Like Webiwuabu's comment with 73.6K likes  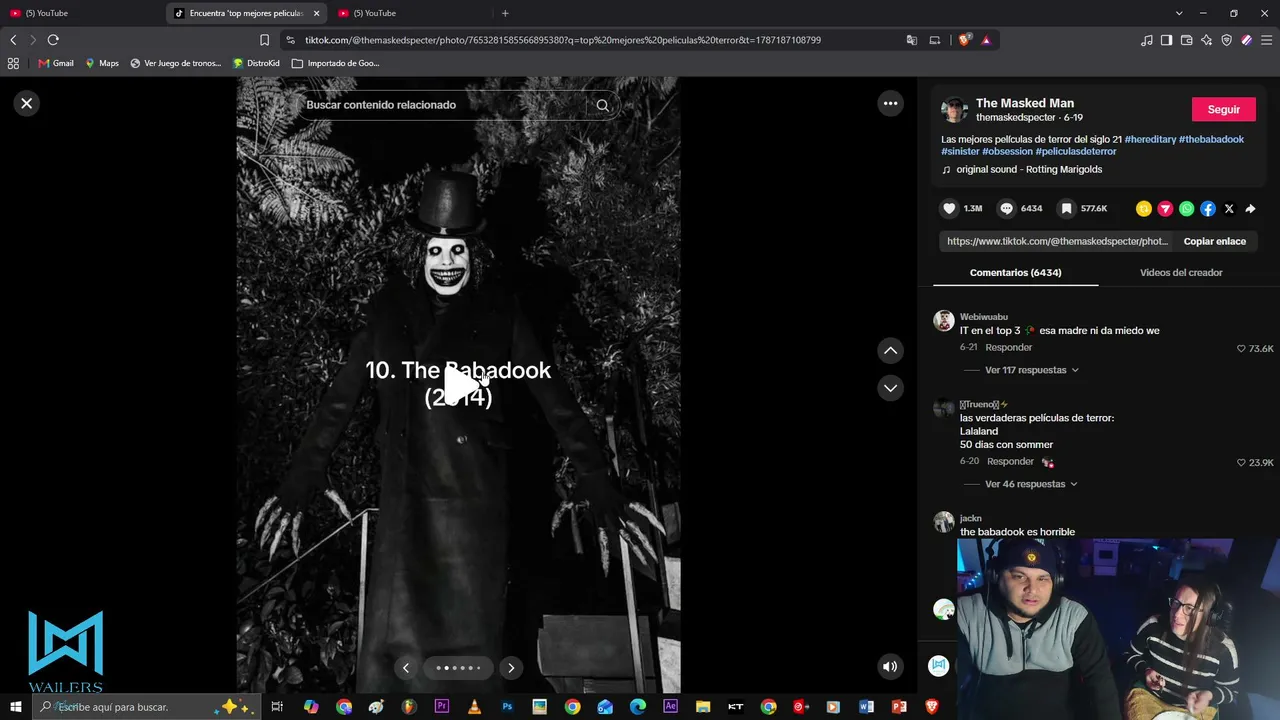click(1242, 349)
